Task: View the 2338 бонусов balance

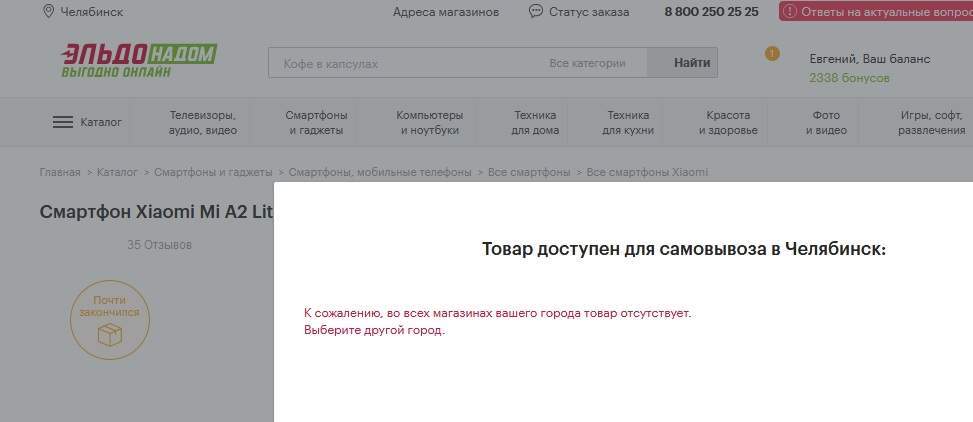Action: (x=849, y=78)
